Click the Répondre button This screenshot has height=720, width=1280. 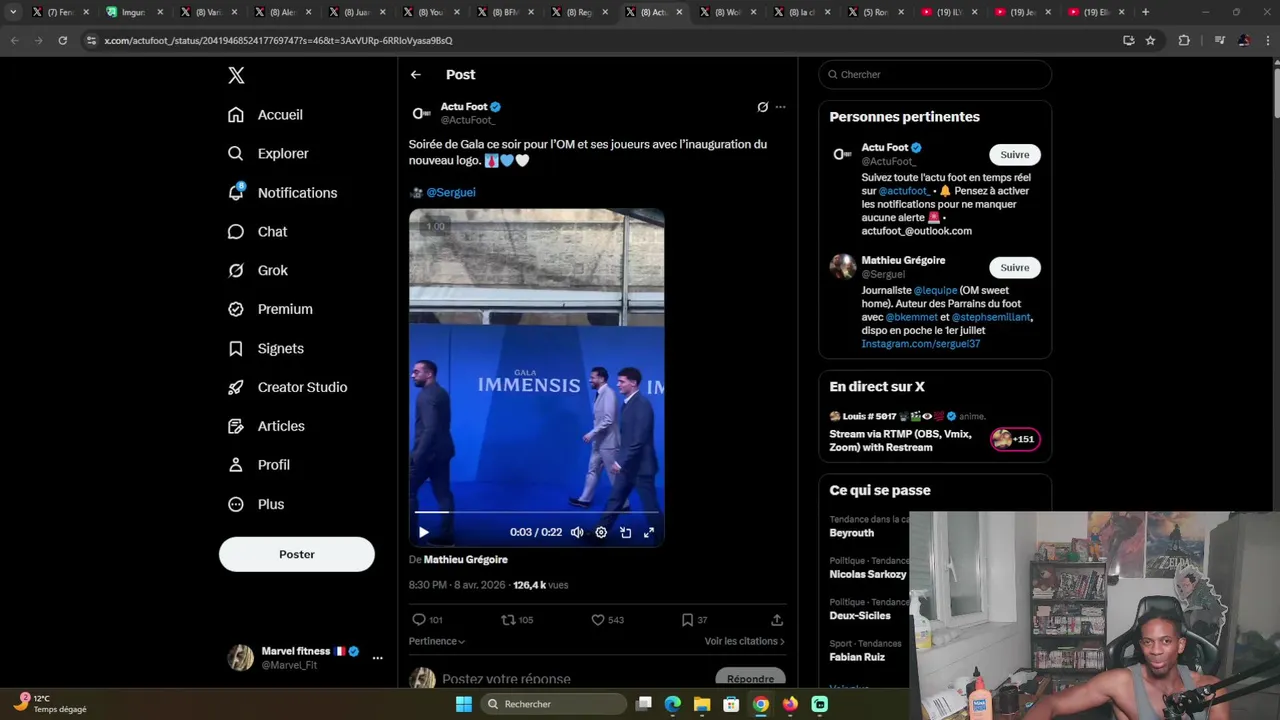pyautogui.click(x=750, y=679)
